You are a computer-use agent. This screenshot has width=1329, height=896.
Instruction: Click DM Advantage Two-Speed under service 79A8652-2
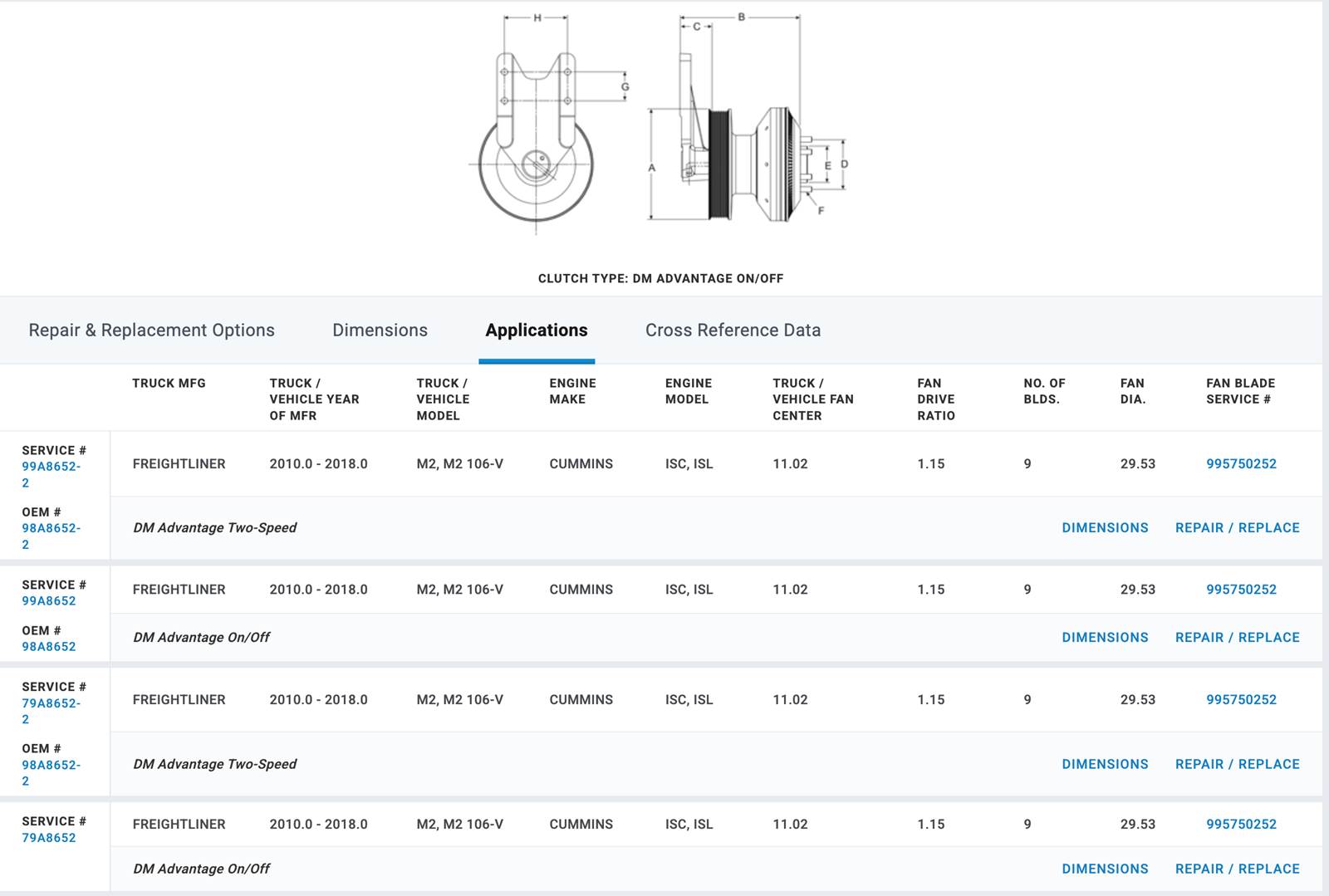(x=214, y=764)
